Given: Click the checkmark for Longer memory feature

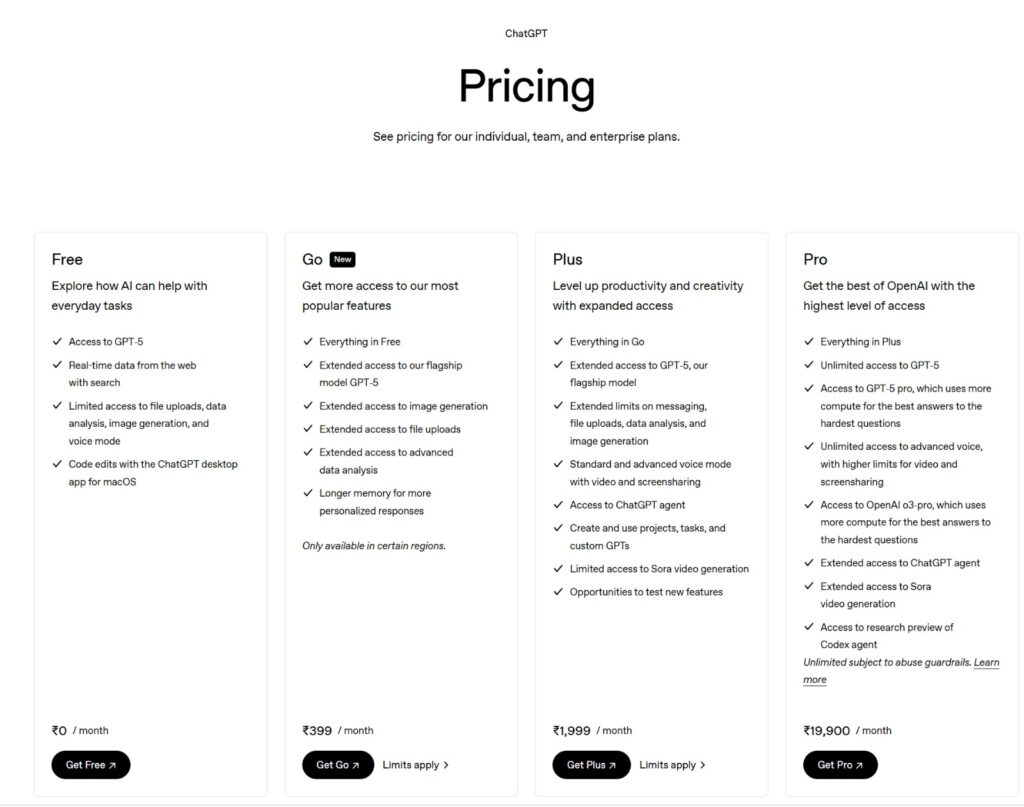Looking at the screenshot, I should pos(308,493).
